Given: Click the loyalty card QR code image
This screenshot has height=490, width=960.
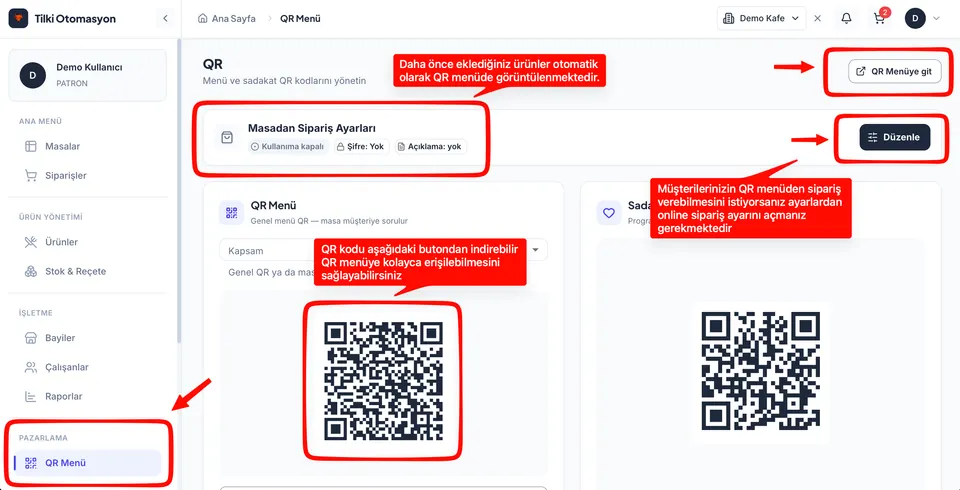Looking at the screenshot, I should point(760,371).
